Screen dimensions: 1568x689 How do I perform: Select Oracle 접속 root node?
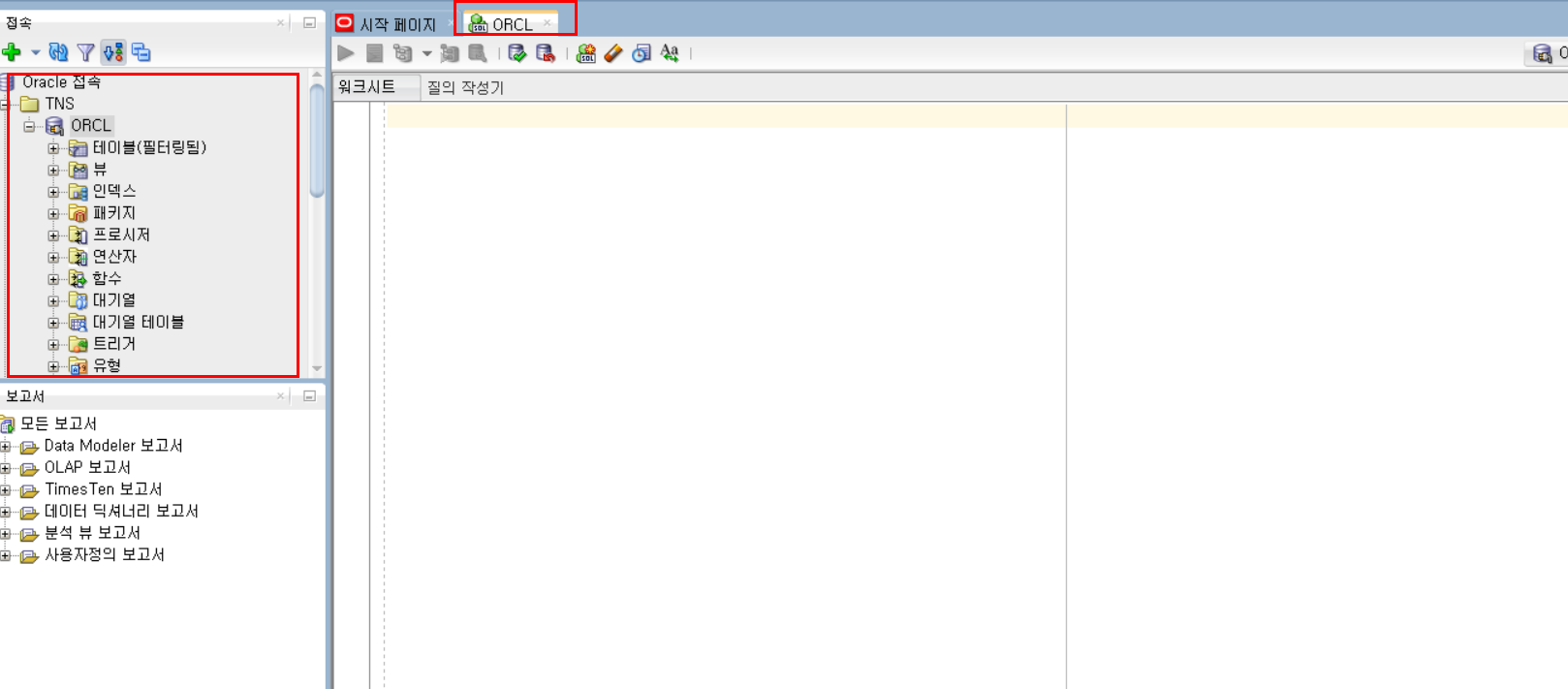pos(61,82)
